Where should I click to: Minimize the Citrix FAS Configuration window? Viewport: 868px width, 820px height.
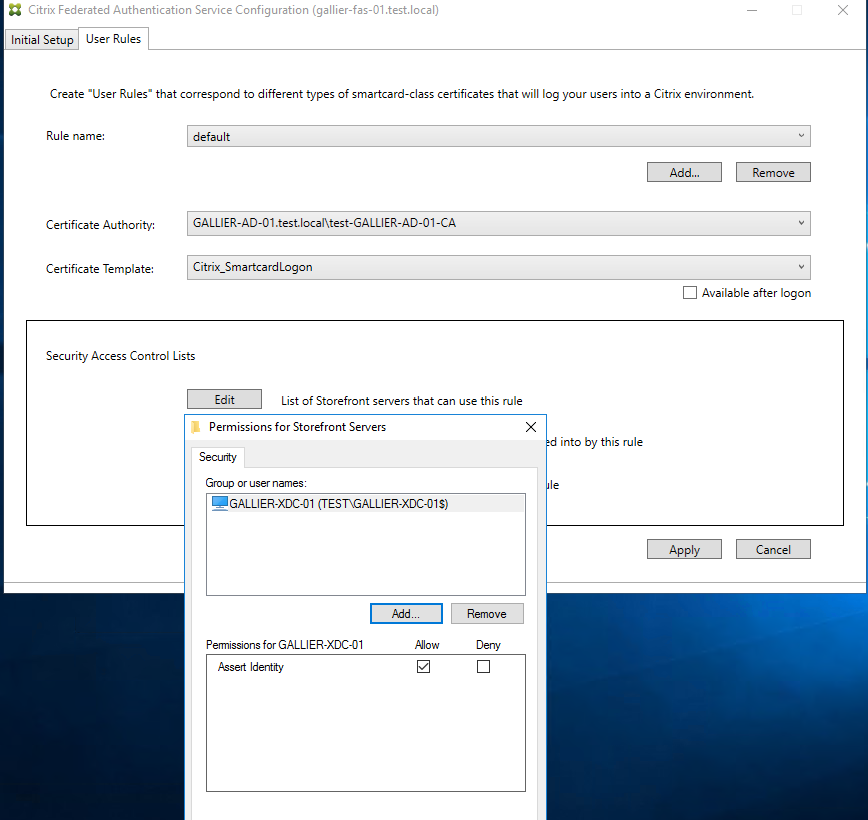click(x=752, y=10)
